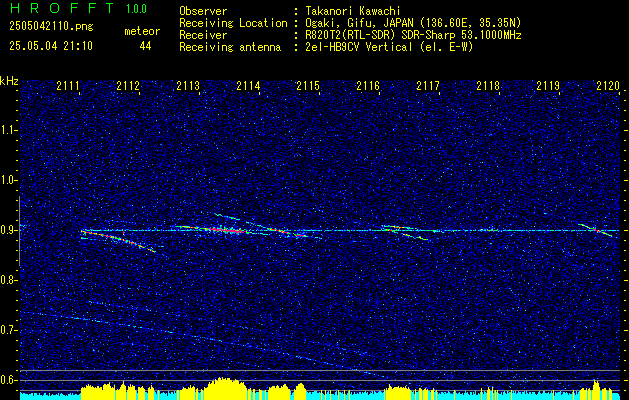Click the Receiving Location field label
Viewport: 629px width, 400px height.
[x=233, y=23]
